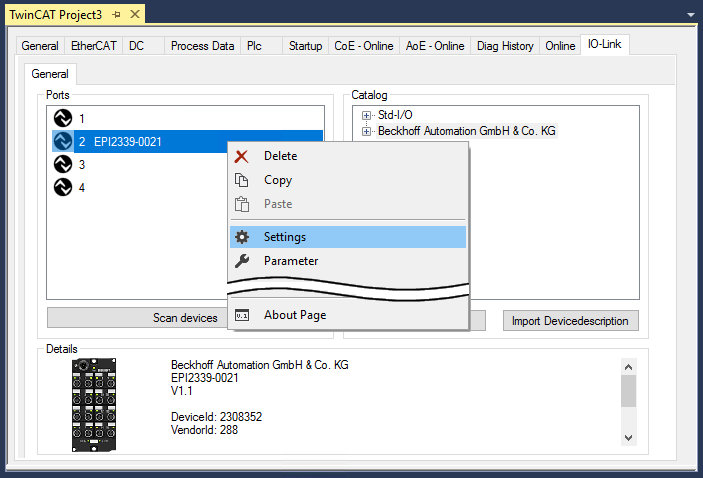Pin the TwinCAT Project3 document tab
The image size is (703, 478).
[117, 15]
